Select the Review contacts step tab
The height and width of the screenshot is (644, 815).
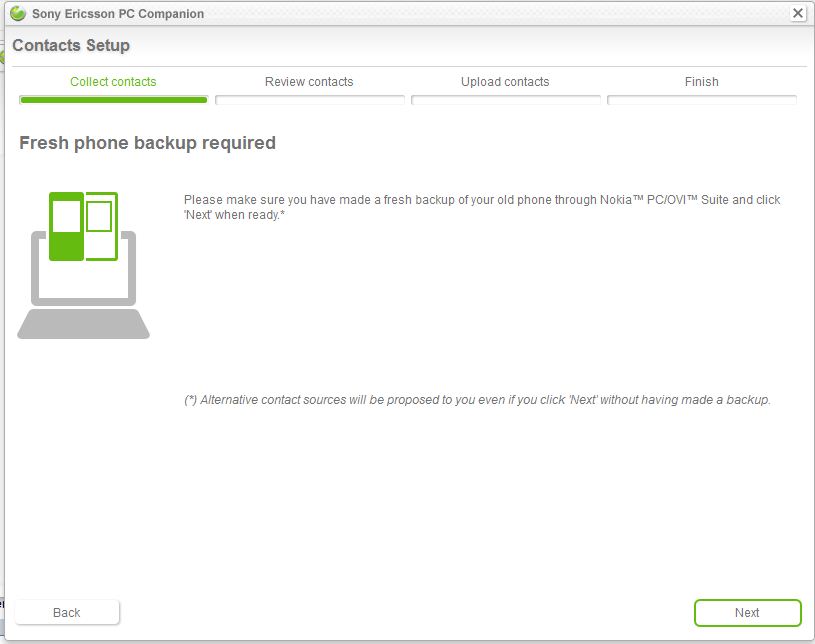click(x=309, y=82)
